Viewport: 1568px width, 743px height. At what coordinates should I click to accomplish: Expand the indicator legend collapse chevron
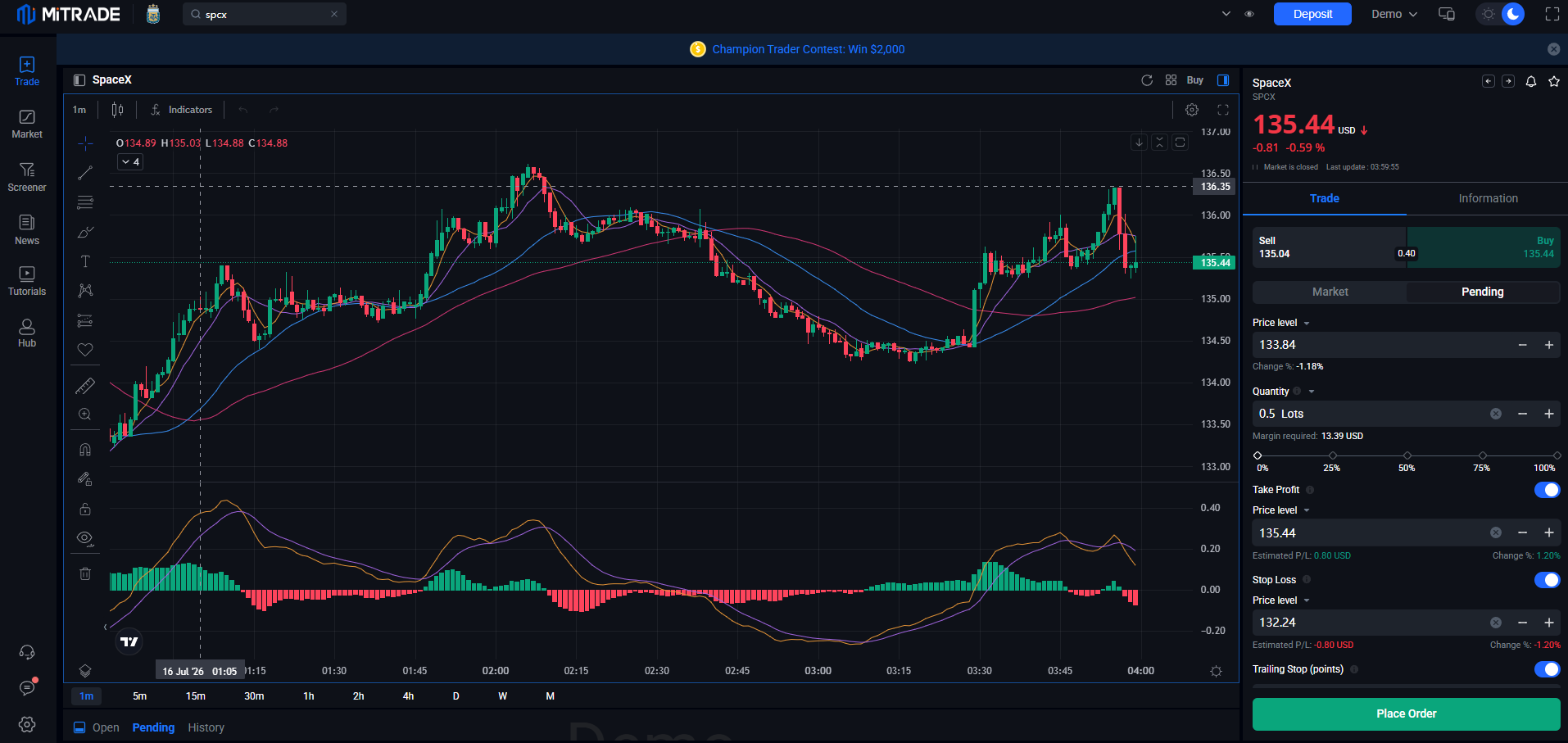click(131, 162)
